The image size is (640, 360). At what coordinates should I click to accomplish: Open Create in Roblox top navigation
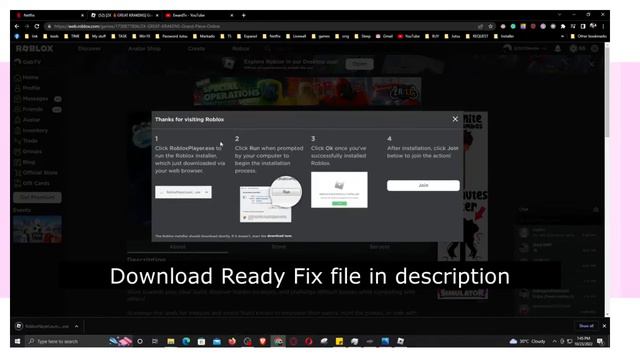tap(196, 49)
